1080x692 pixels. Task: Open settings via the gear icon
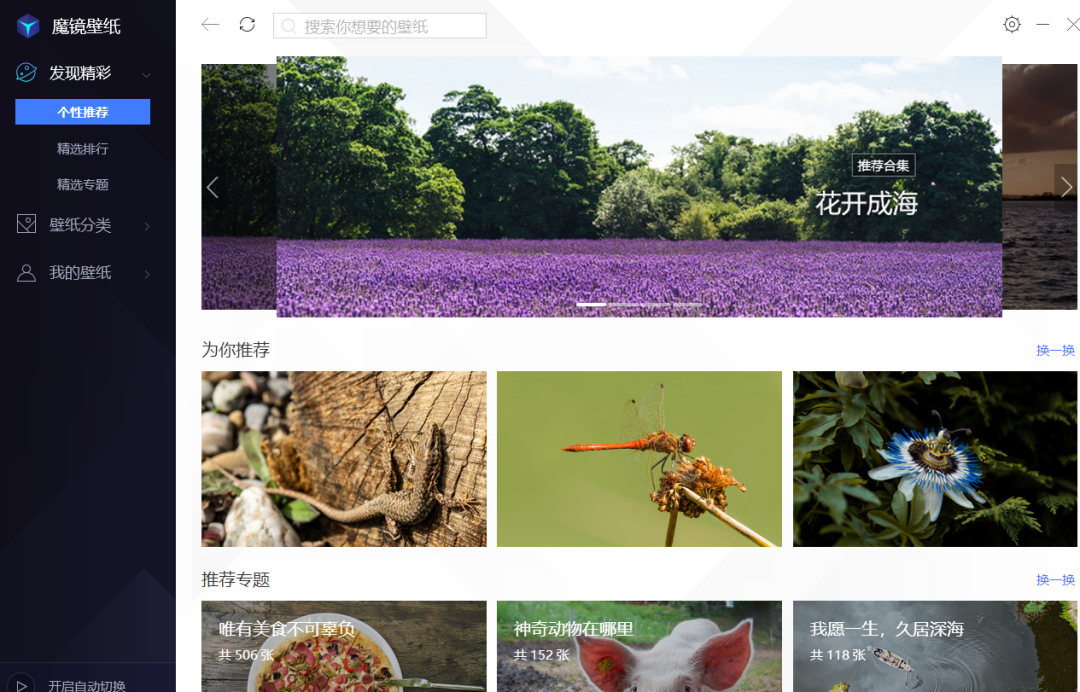[1012, 25]
